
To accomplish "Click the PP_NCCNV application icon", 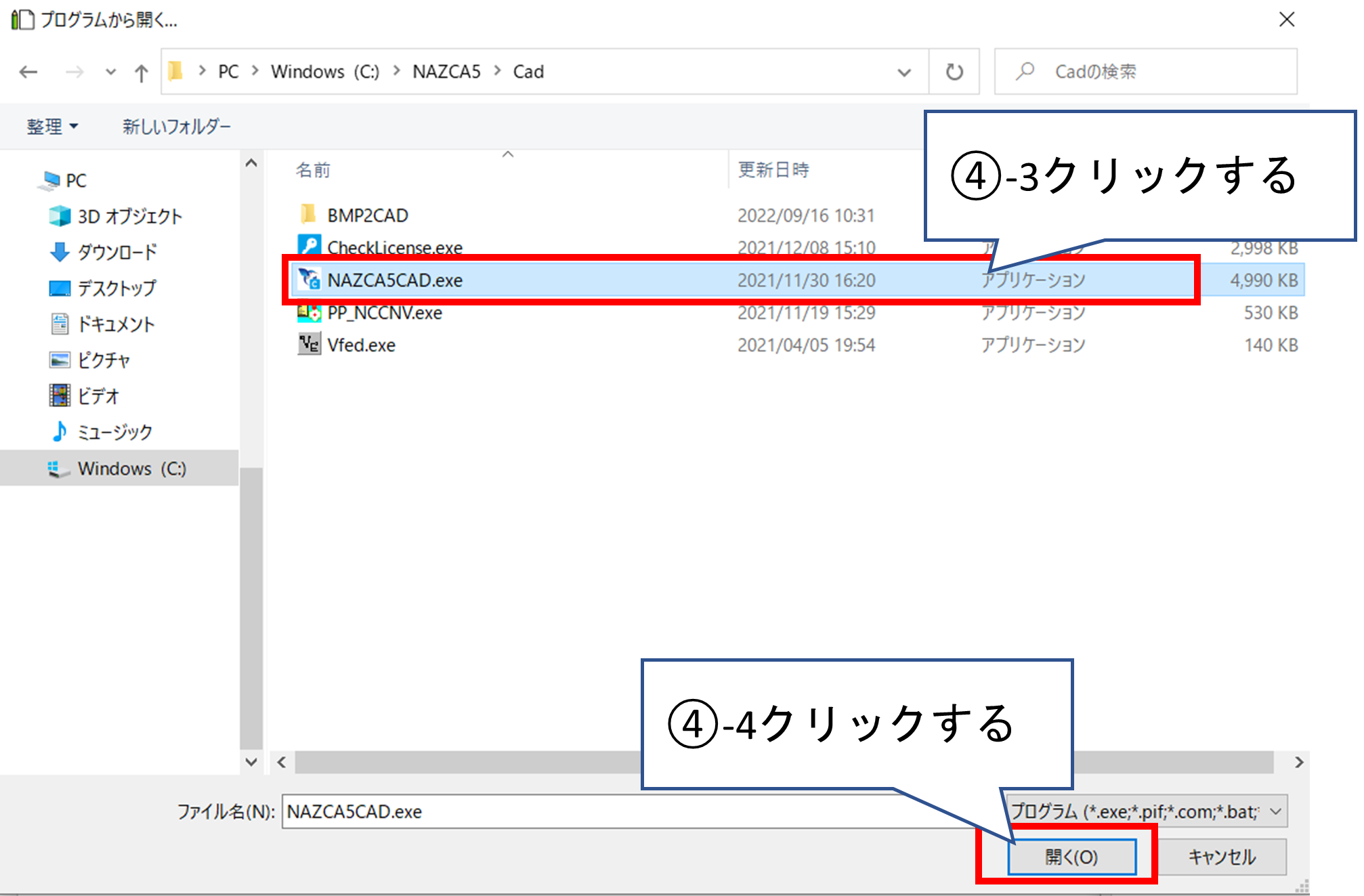I will (x=310, y=312).
